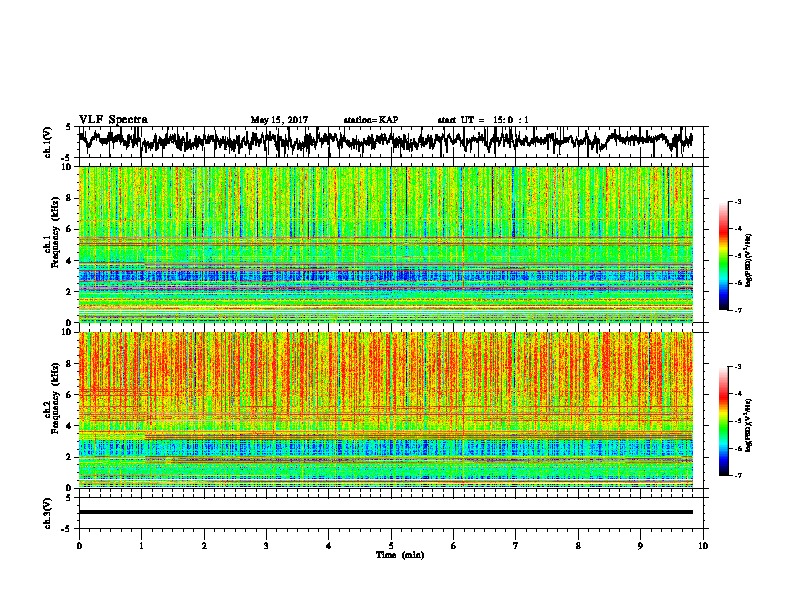Click the "Time (min)" axis label

pos(400,555)
